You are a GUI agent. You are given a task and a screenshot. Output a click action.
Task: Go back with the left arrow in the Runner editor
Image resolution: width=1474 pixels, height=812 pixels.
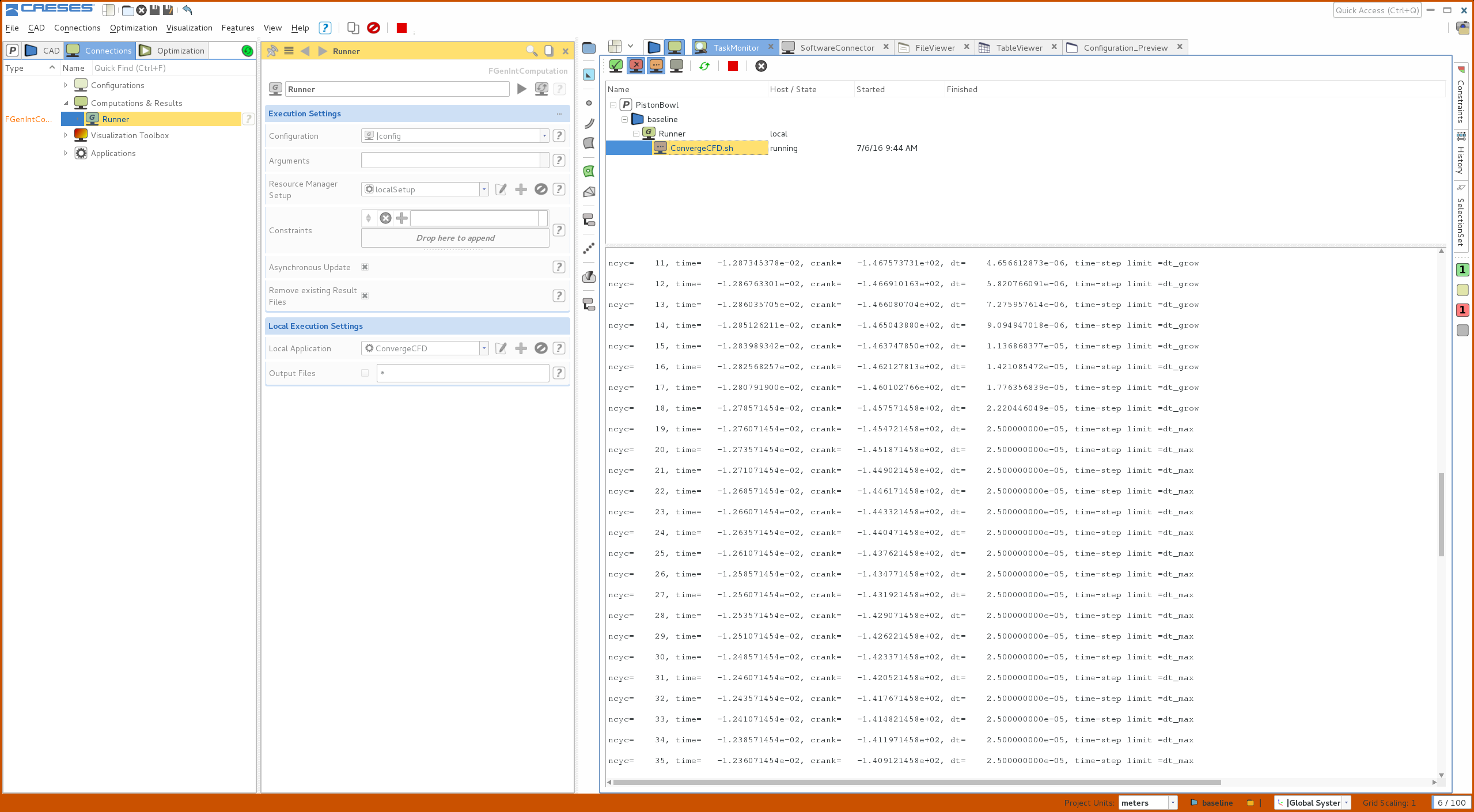pyautogui.click(x=305, y=51)
